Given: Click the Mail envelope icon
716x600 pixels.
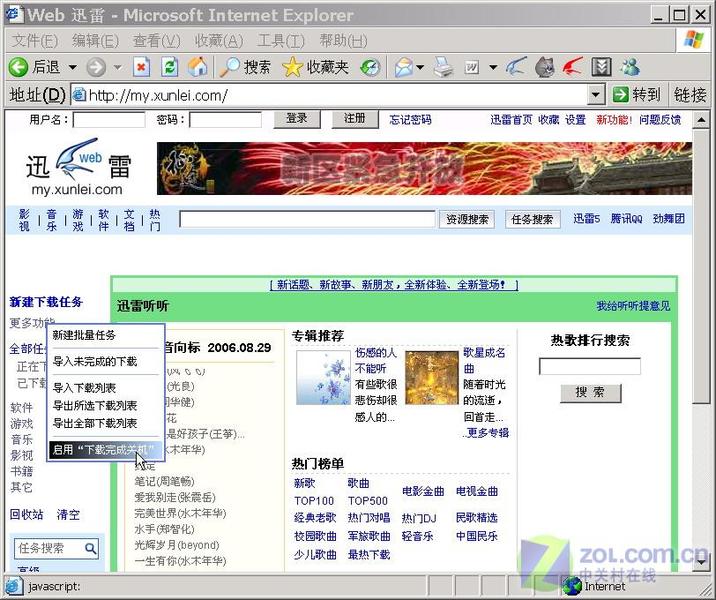Looking at the screenshot, I should pyautogui.click(x=404, y=68).
